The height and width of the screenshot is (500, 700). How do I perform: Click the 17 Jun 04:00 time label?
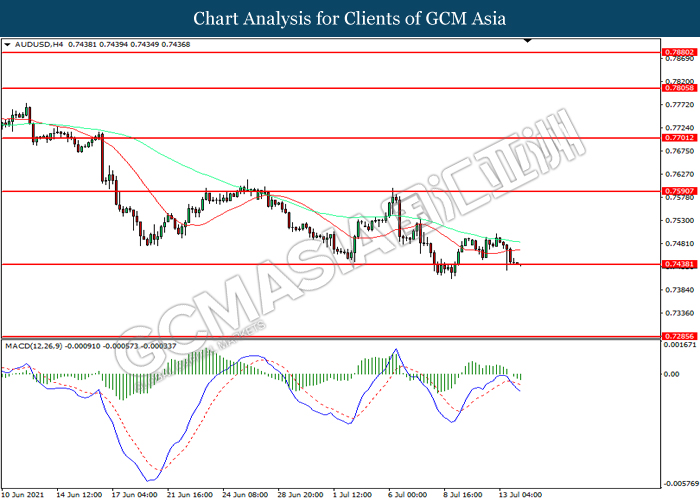coord(134,493)
